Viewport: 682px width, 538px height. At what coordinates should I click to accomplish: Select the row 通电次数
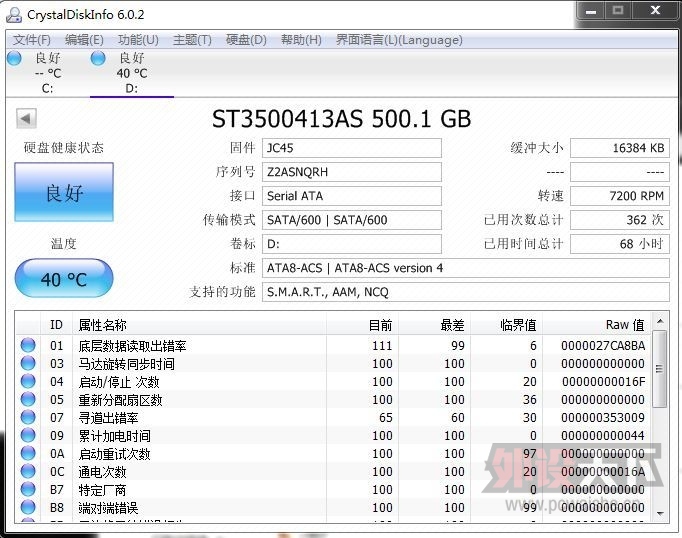click(334, 471)
